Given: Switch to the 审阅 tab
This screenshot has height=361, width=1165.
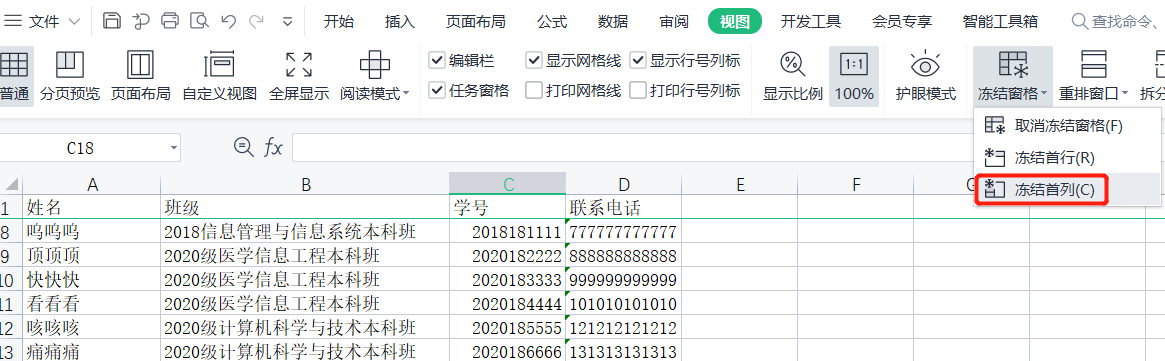Looking at the screenshot, I should 674,22.
